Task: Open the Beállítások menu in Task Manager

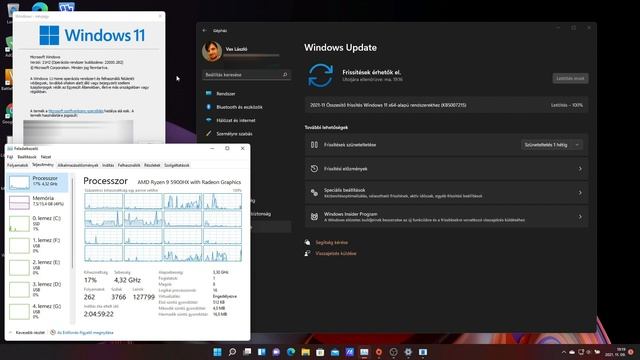Action: 27,157
